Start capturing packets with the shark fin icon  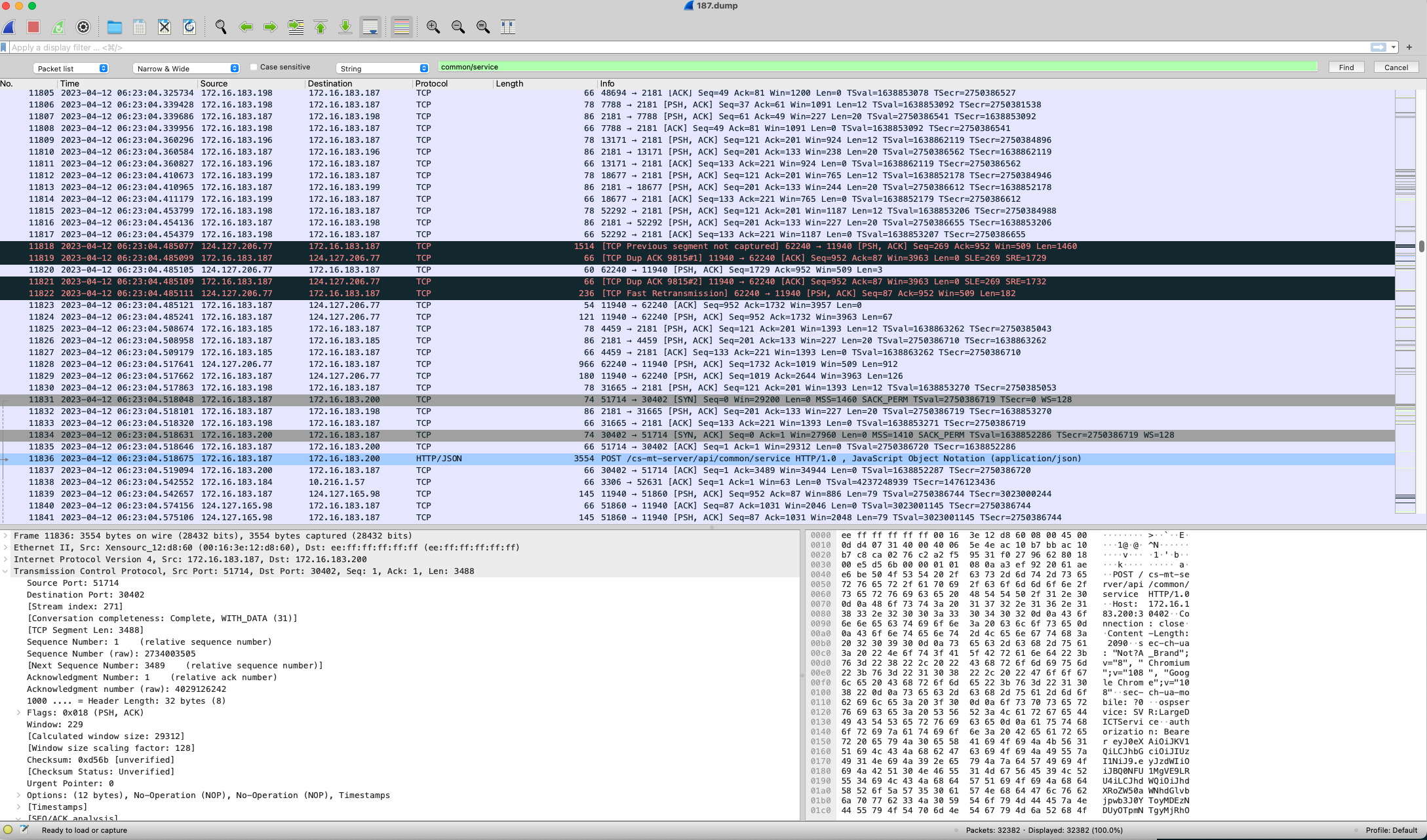tap(9, 27)
